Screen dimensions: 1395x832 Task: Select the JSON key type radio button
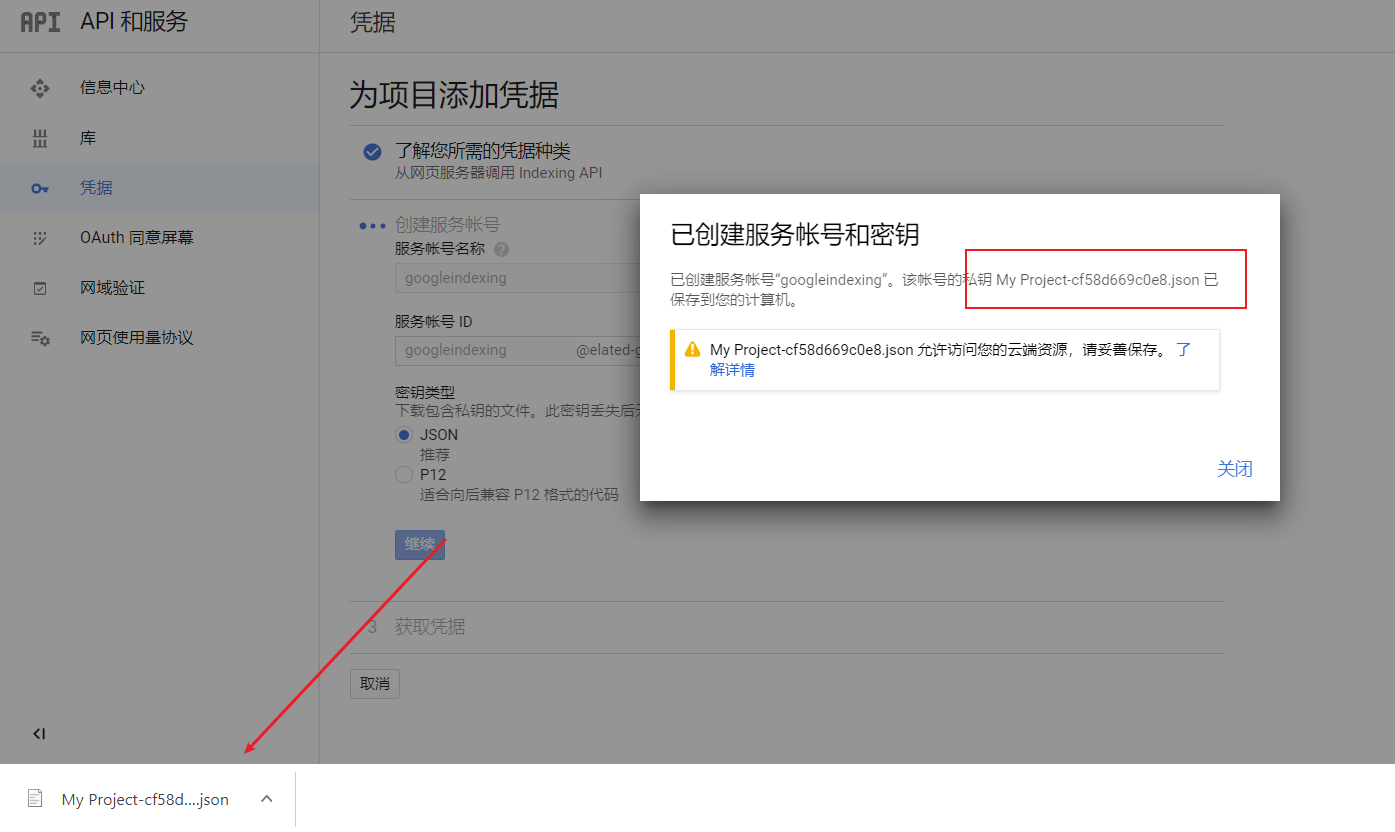[x=403, y=434]
